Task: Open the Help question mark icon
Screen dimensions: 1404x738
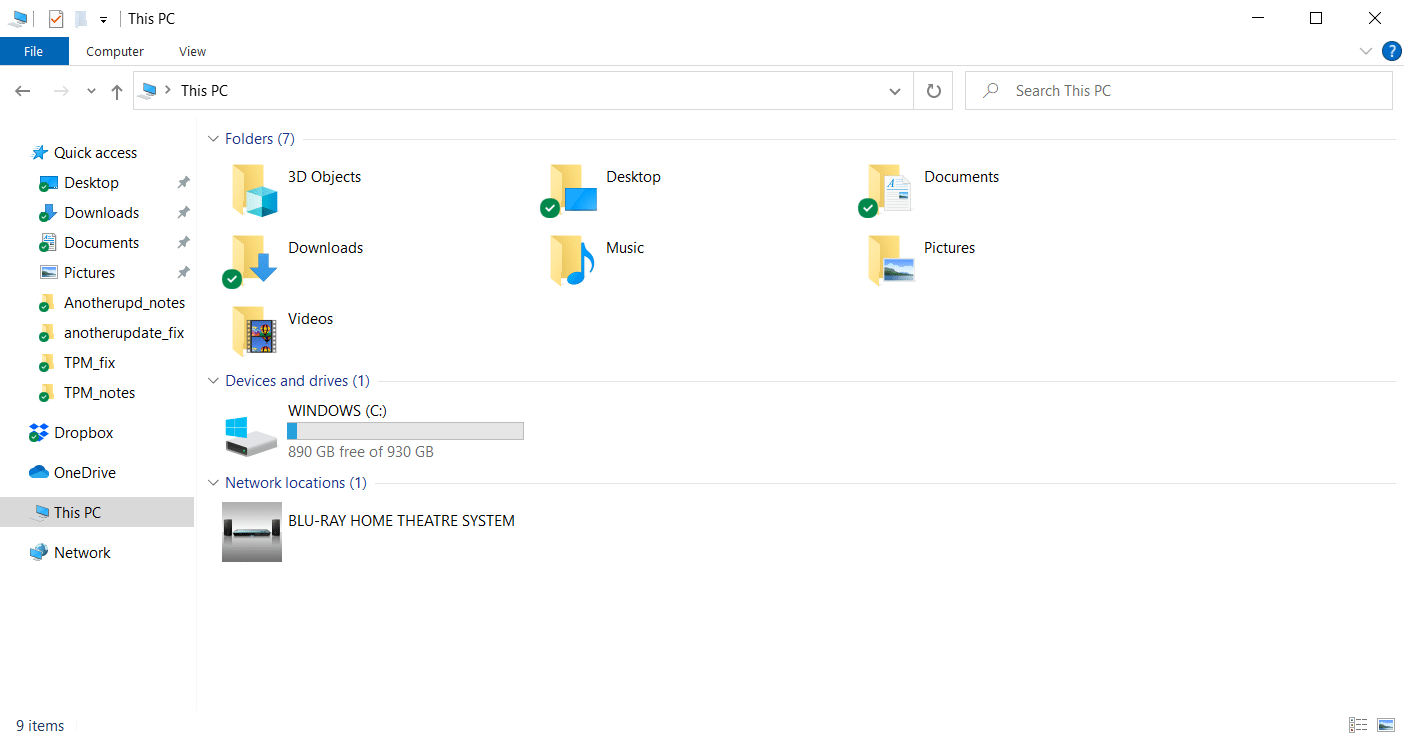Action: (x=1391, y=51)
